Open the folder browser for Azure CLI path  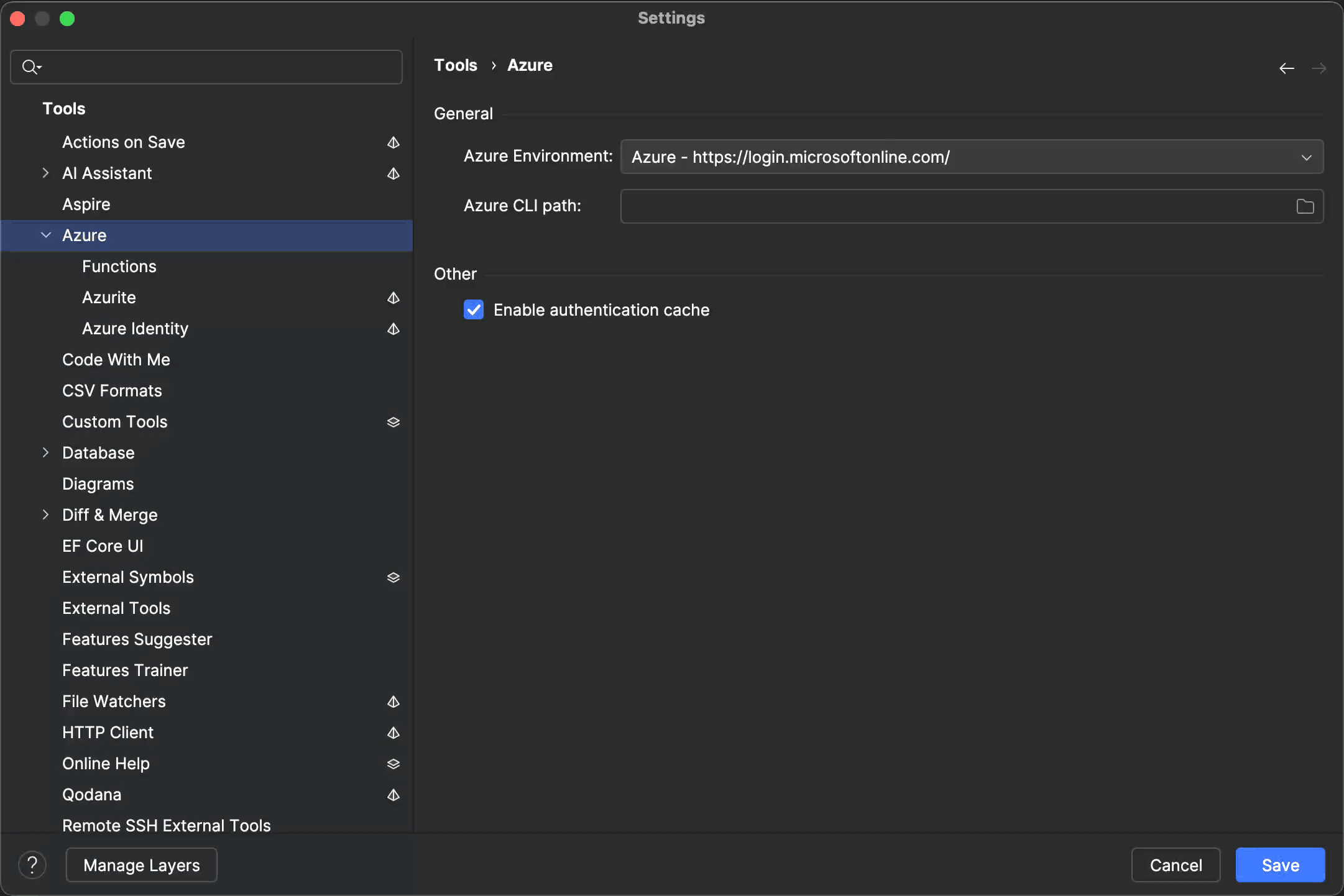tap(1304, 206)
